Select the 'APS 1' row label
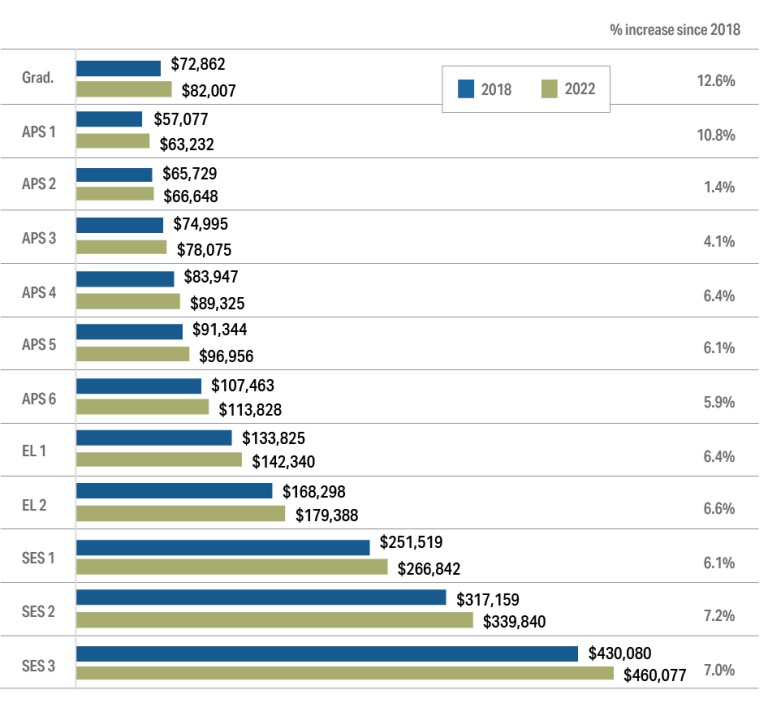 click(39, 132)
